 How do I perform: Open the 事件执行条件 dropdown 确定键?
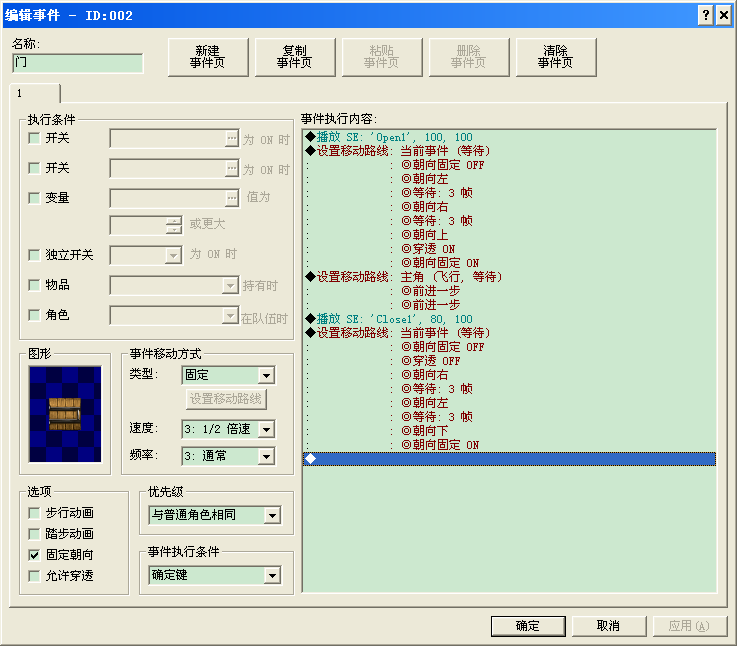tap(215, 575)
